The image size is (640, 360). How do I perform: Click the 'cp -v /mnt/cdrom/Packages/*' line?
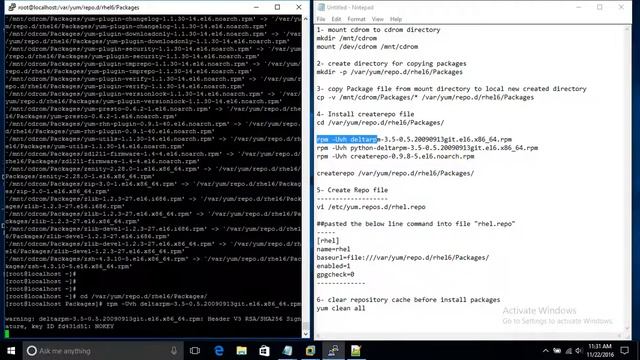pos(425,97)
